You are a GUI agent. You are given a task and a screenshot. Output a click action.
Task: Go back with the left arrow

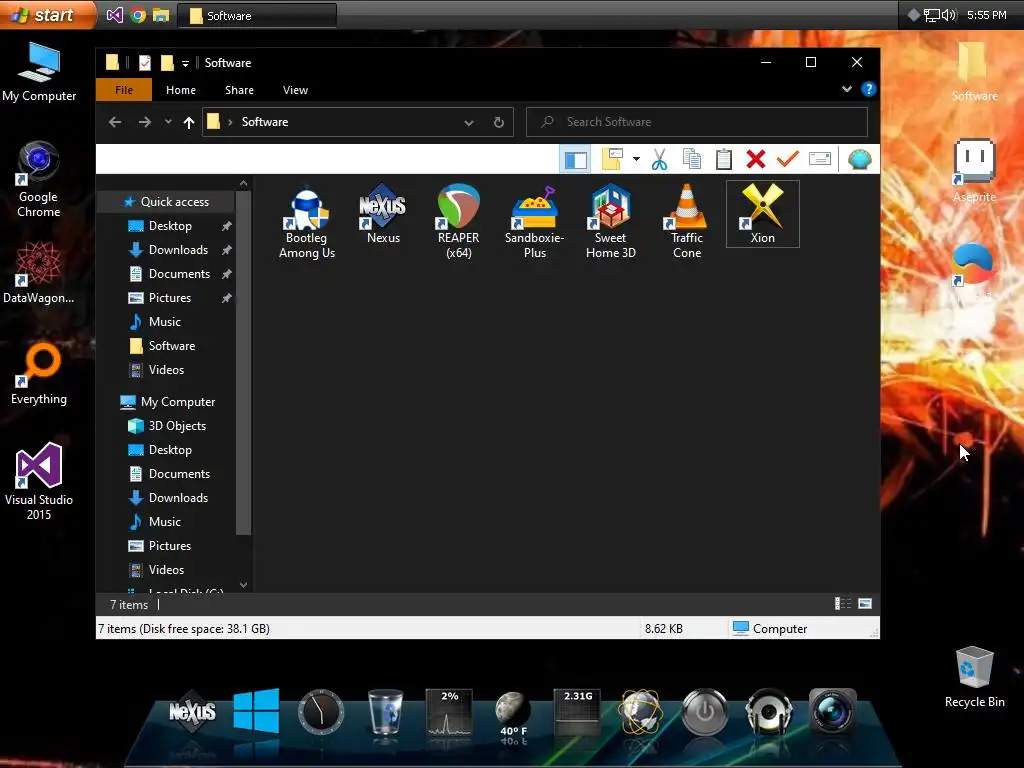115,122
